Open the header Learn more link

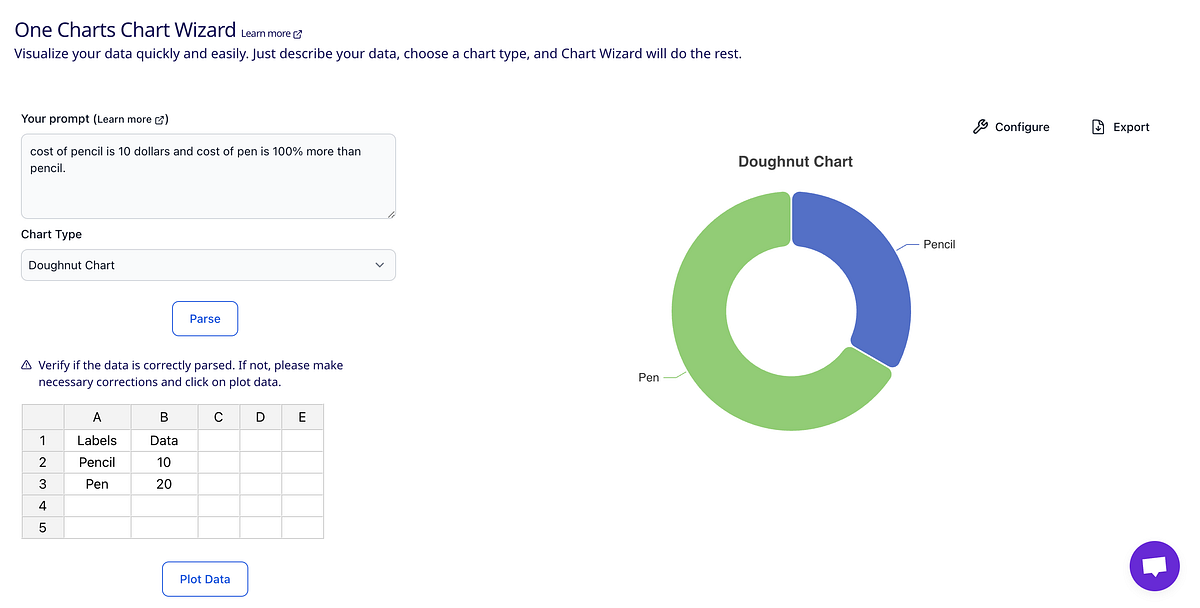click(266, 32)
